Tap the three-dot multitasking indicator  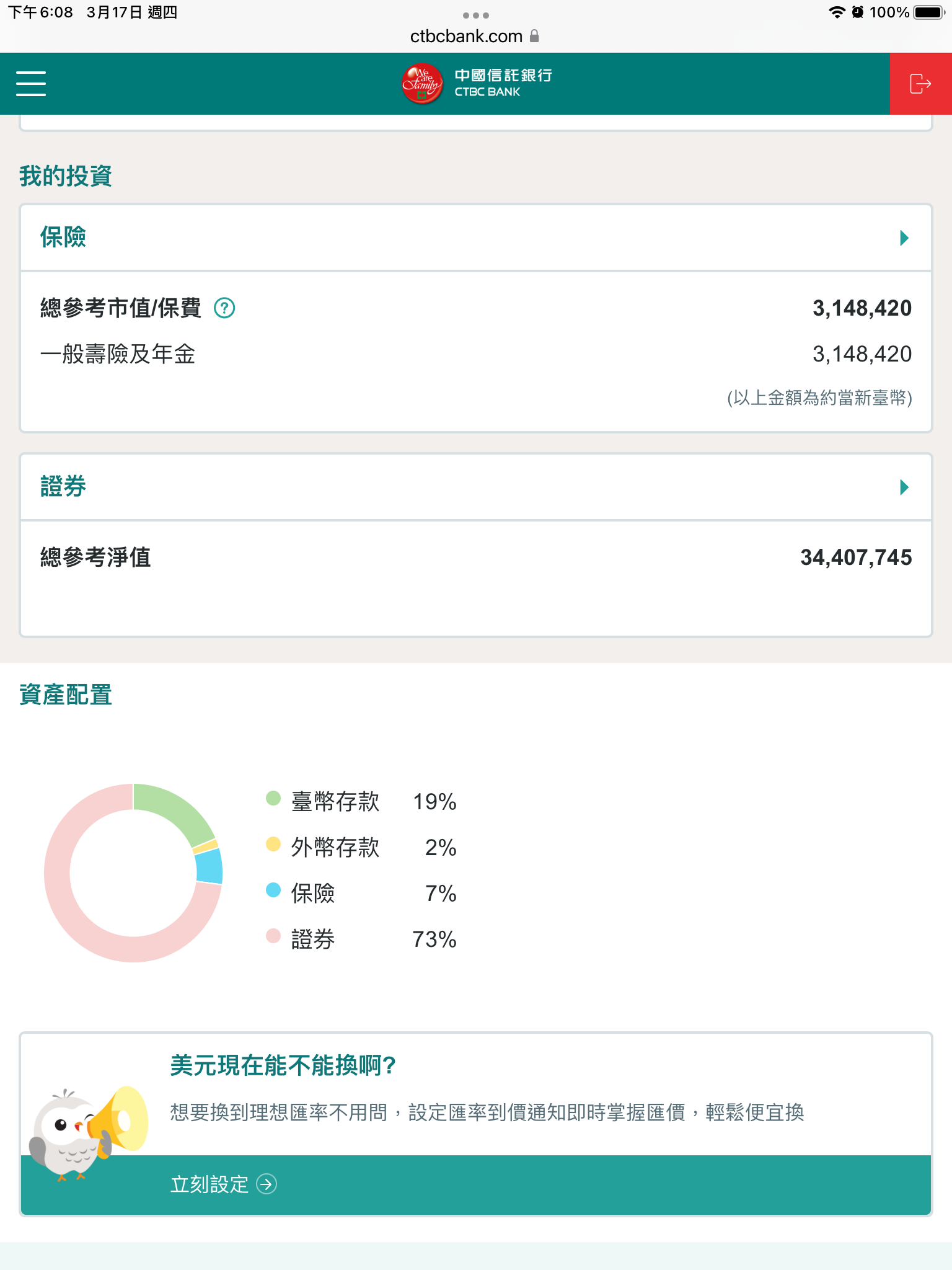(476, 16)
